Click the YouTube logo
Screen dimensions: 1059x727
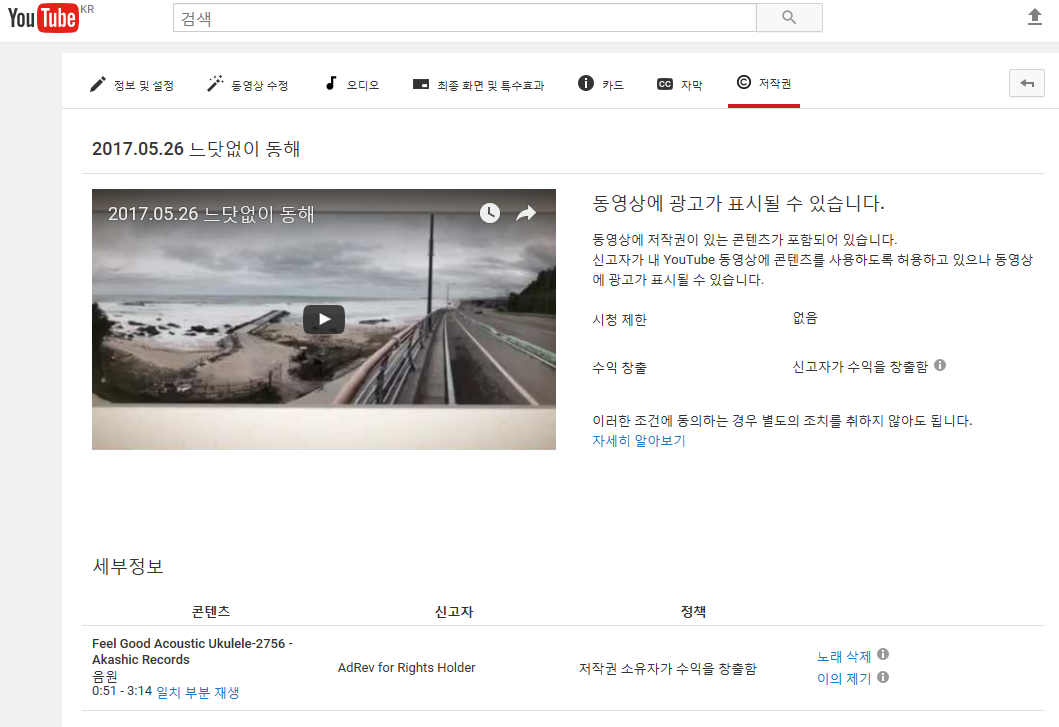[43, 18]
